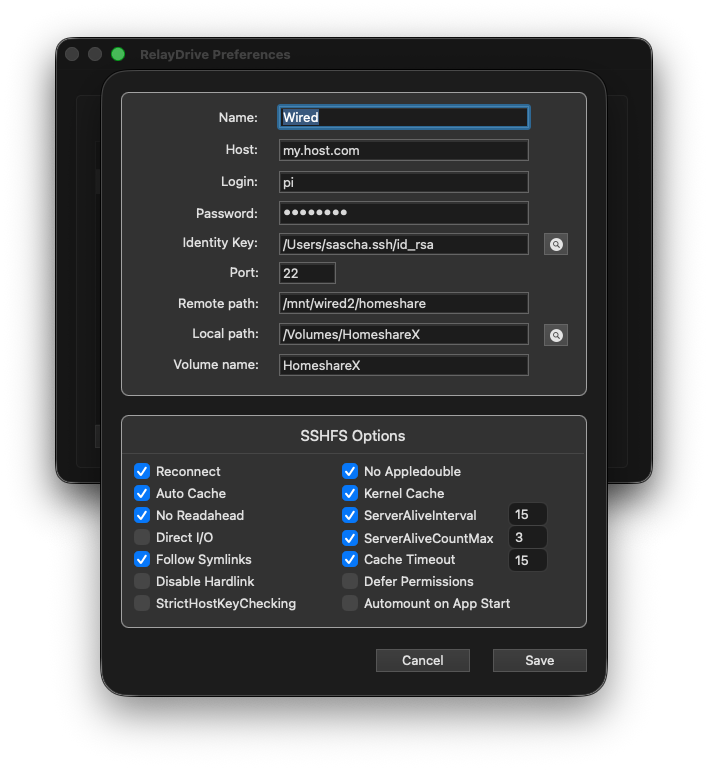
Task: Select the Remote path text field
Action: point(403,303)
